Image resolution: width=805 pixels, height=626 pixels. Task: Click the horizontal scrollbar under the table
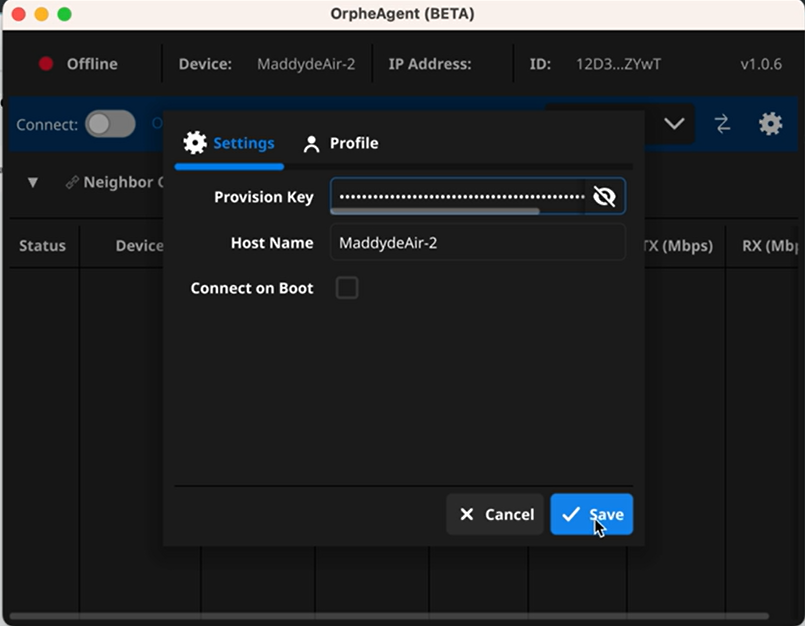click(x=390, y=616)
